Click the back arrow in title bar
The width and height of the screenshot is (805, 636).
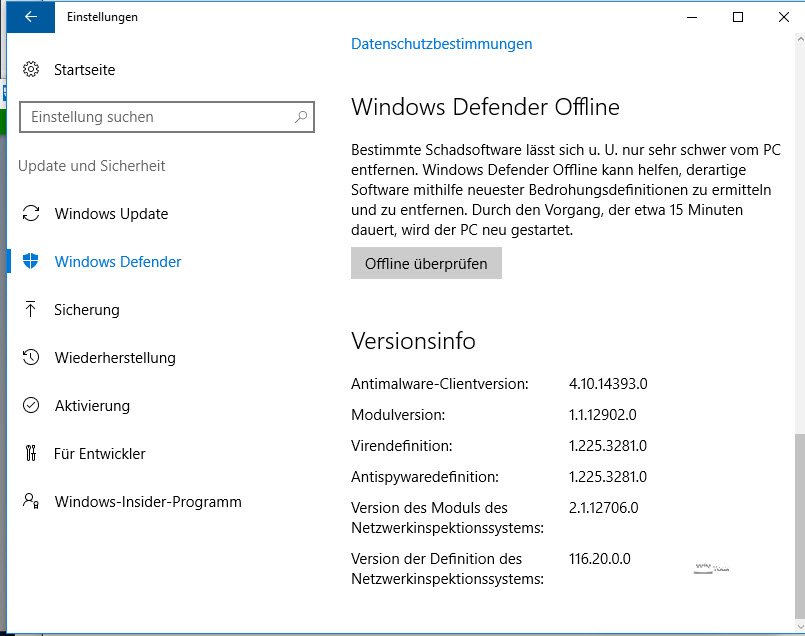click(30, 17)
